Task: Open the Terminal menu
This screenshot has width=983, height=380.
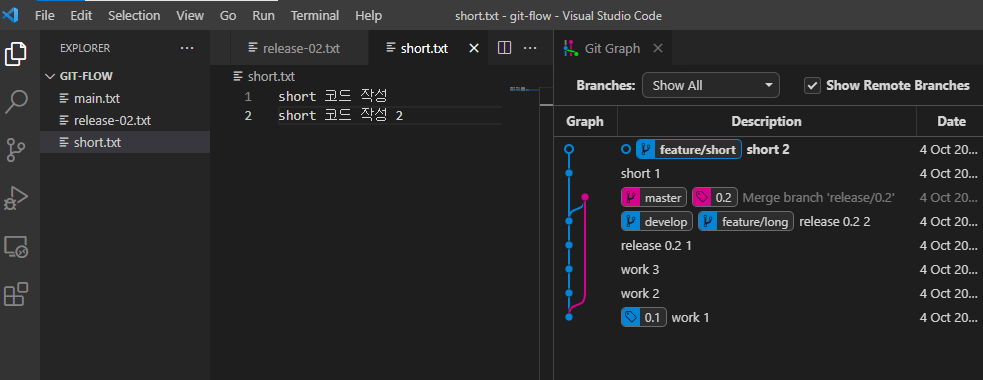Action: point(315,15)
